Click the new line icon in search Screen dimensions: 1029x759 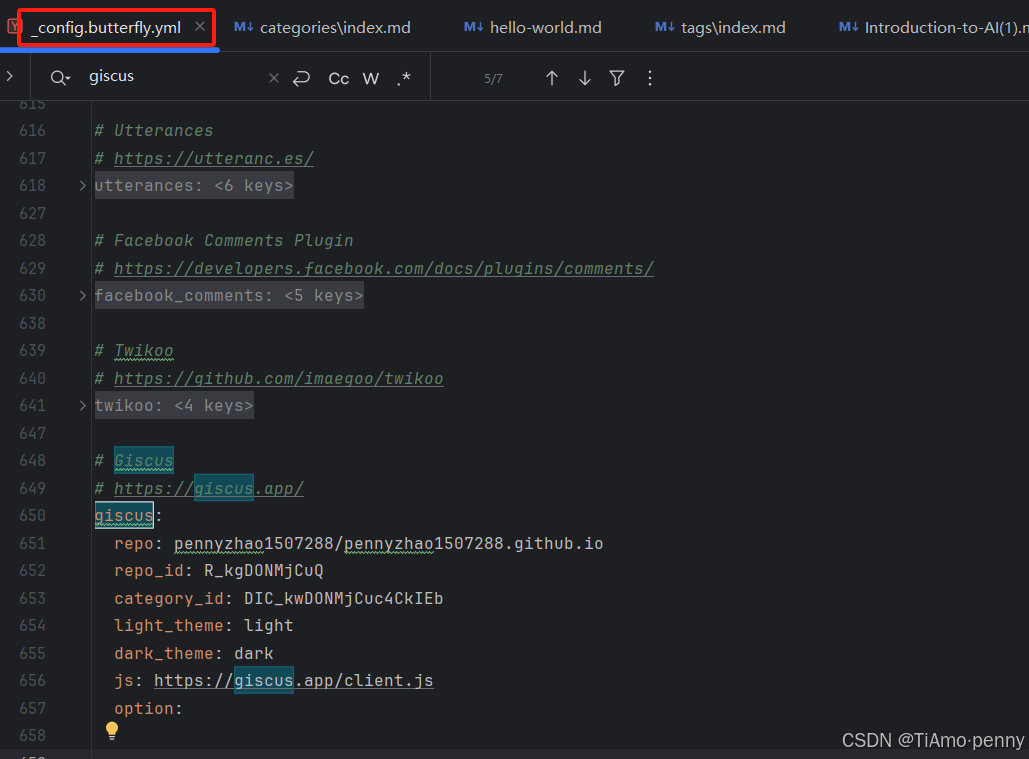[301, 78]
